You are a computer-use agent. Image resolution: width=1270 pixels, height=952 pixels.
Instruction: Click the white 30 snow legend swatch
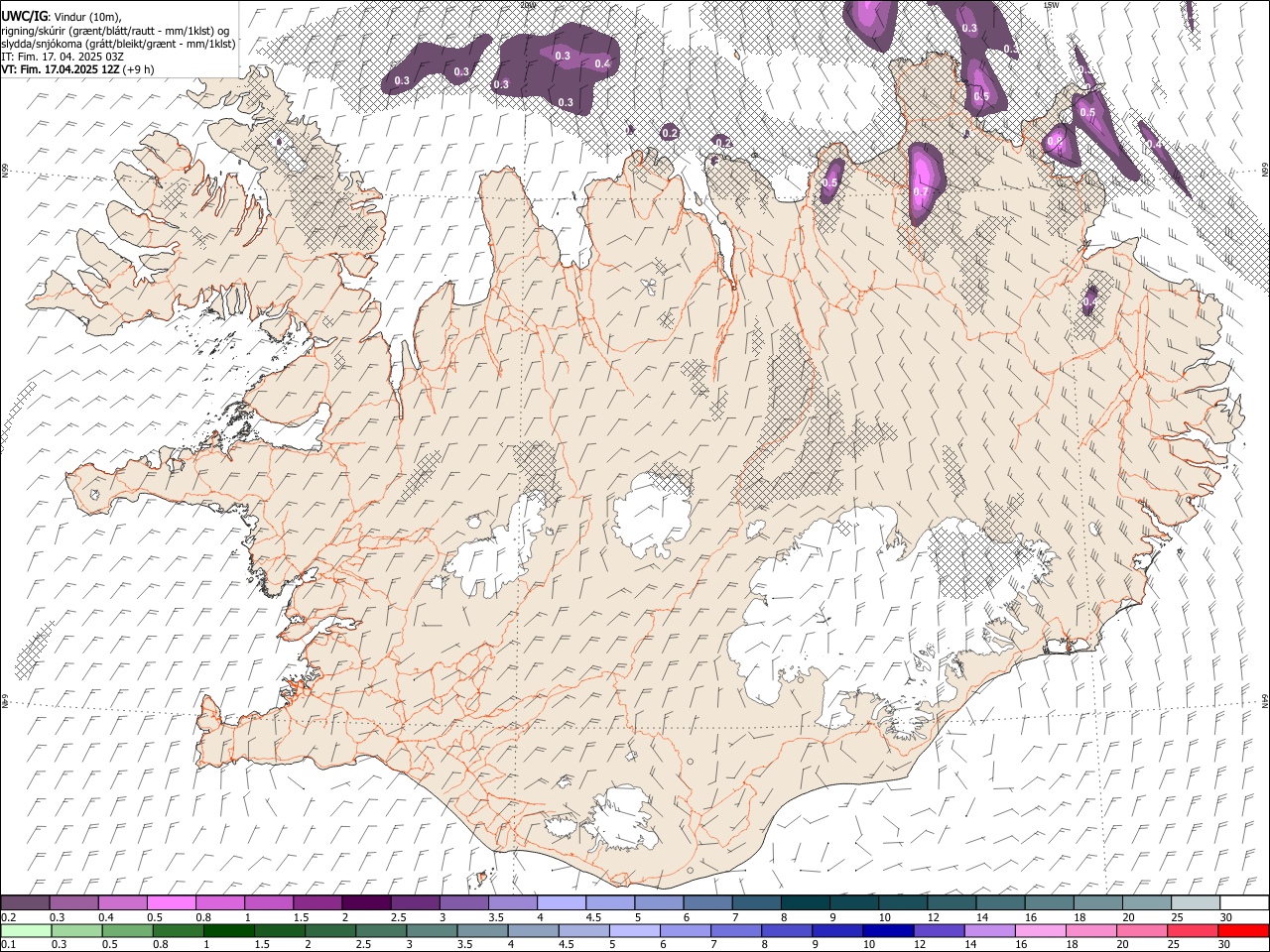[1244, 902]
